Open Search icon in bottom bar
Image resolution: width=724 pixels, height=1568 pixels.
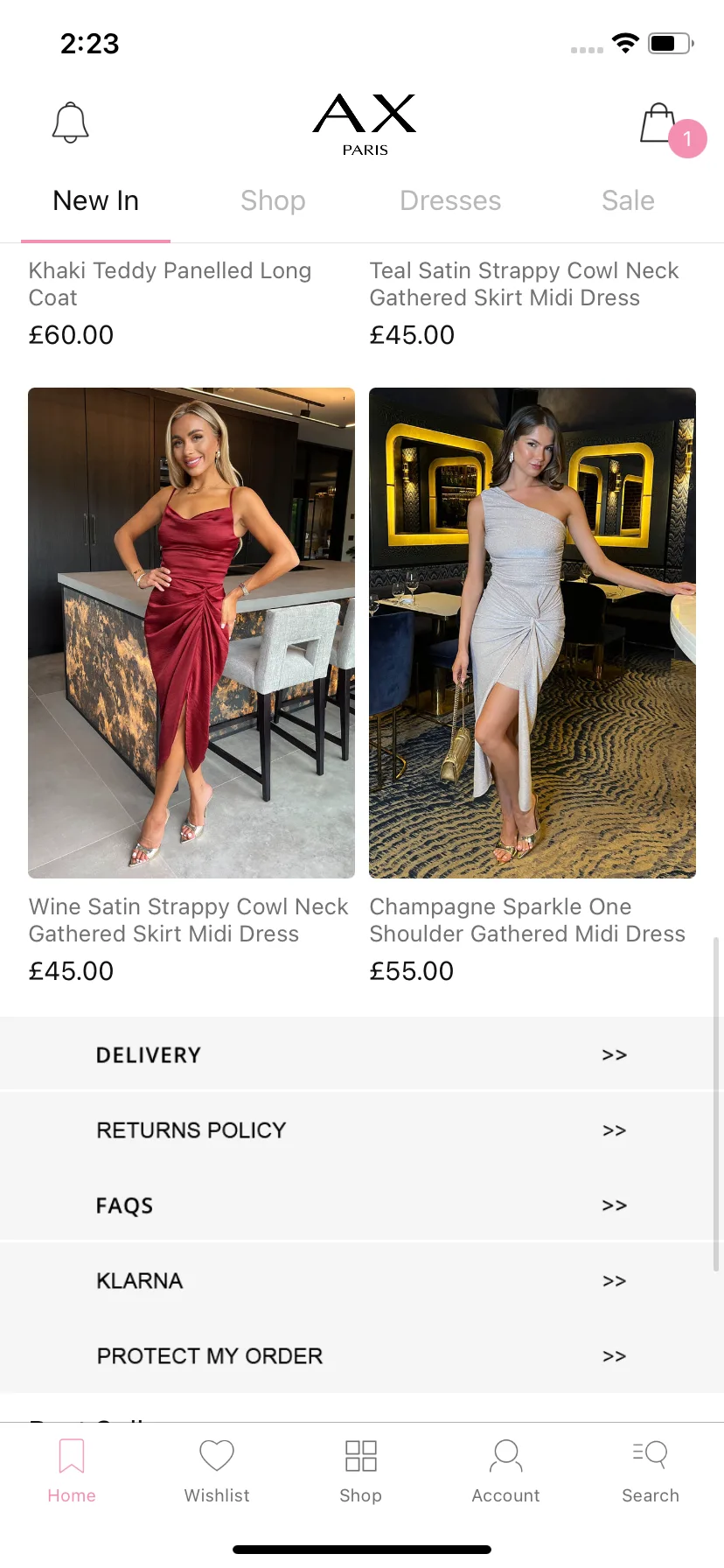click(651, 1454)
